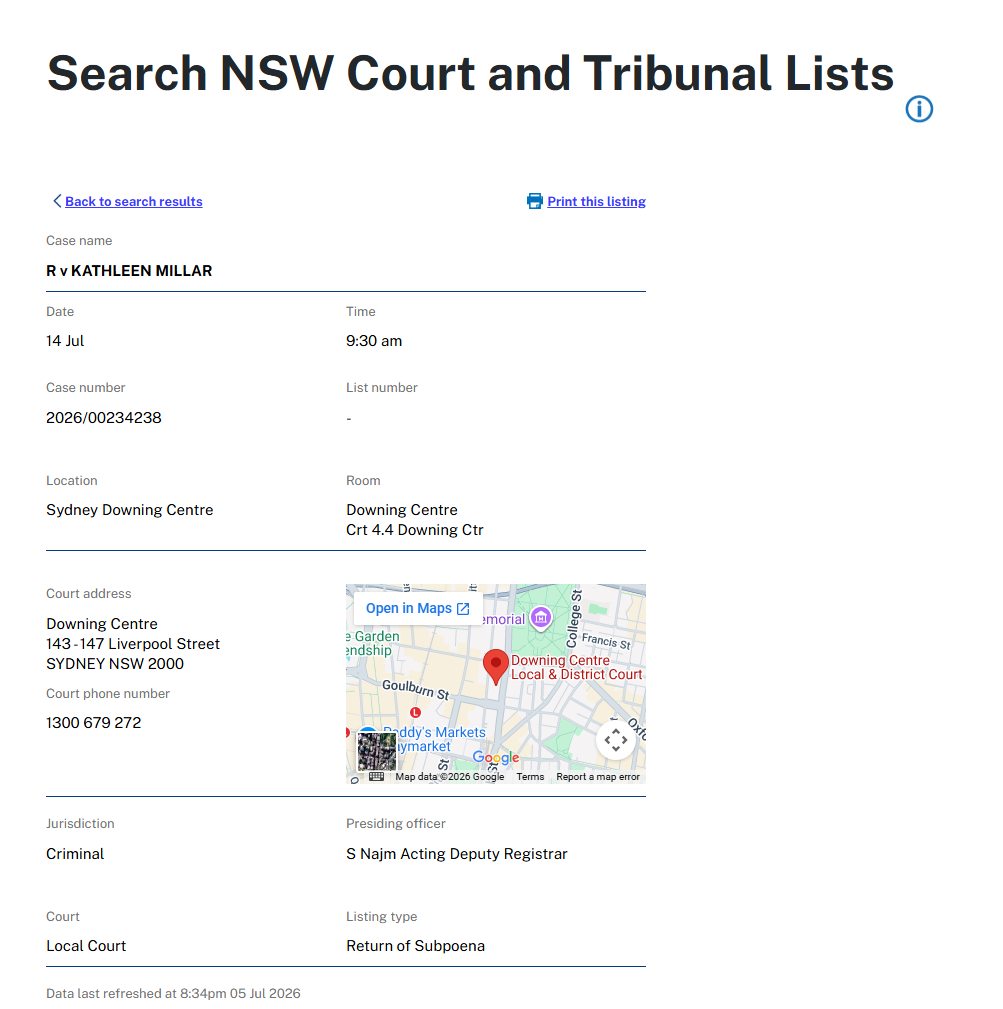Click Report a map error link
This screenshot has height=1009, width=1003.
(x=598, y=777)
